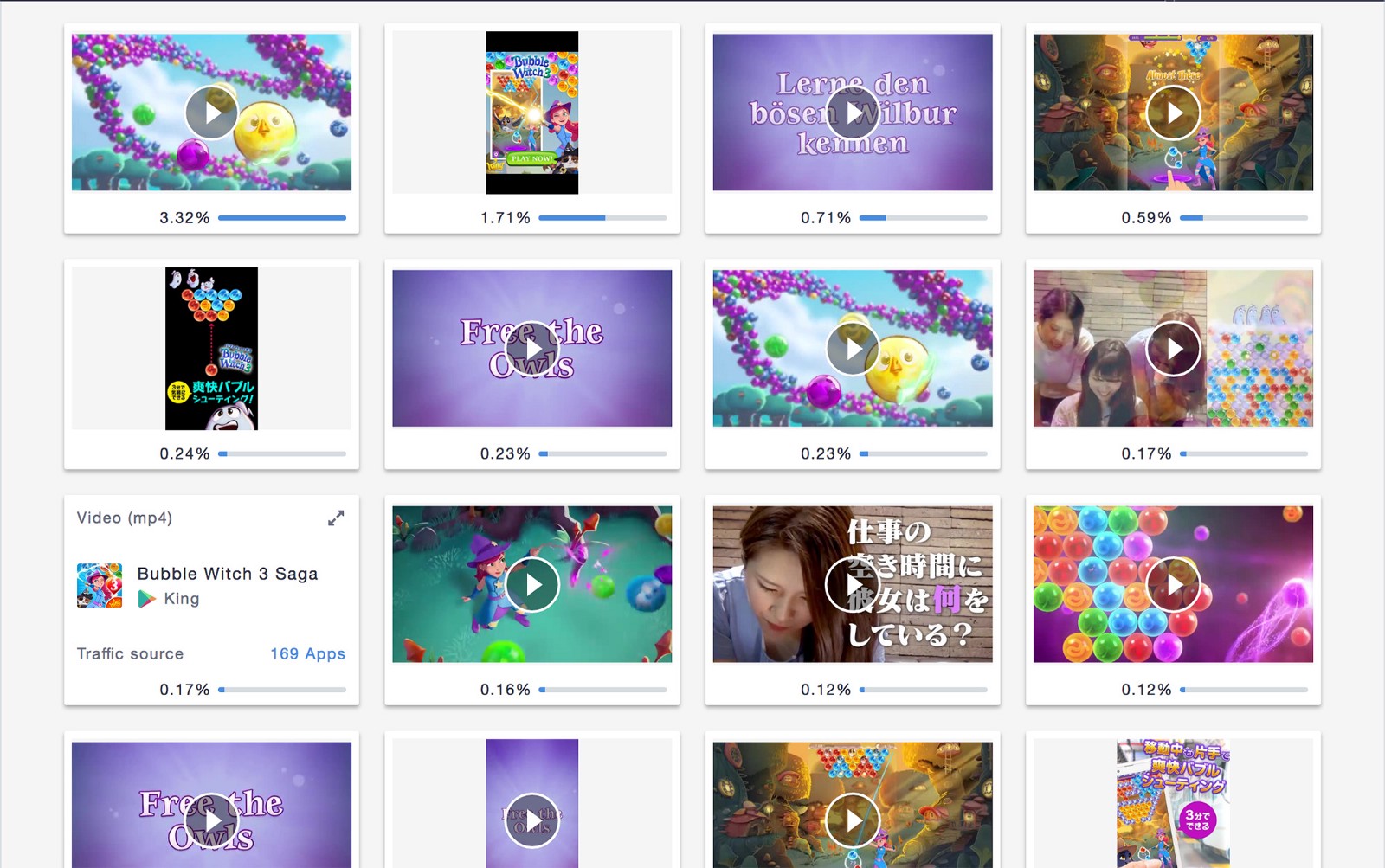1385x868 pixels.
Task: Click the "Bubble Witch 3 Saga" title
Action: click(228, 574)
